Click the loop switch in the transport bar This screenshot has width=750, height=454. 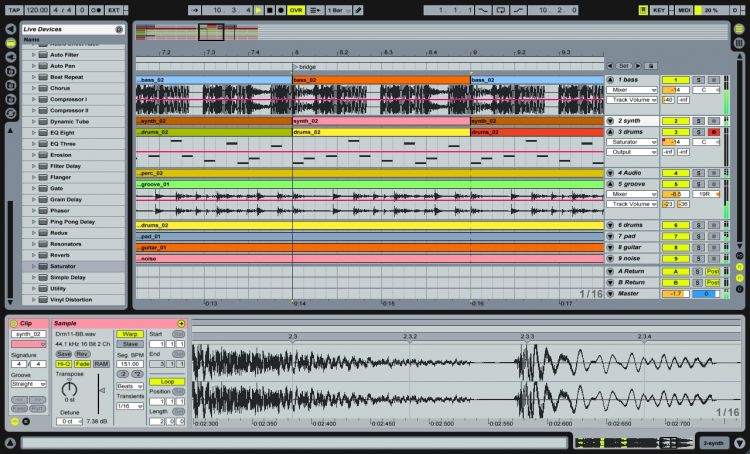[x=499, y=9]
